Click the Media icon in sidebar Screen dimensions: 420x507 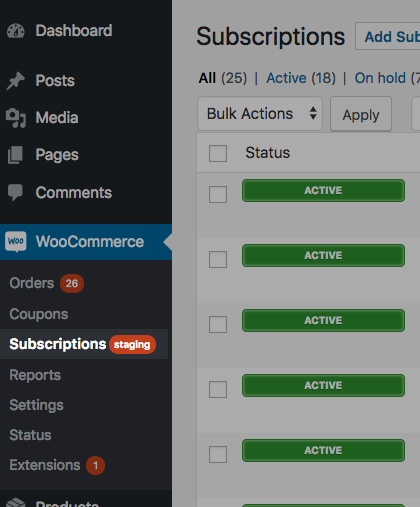point(16,118)
